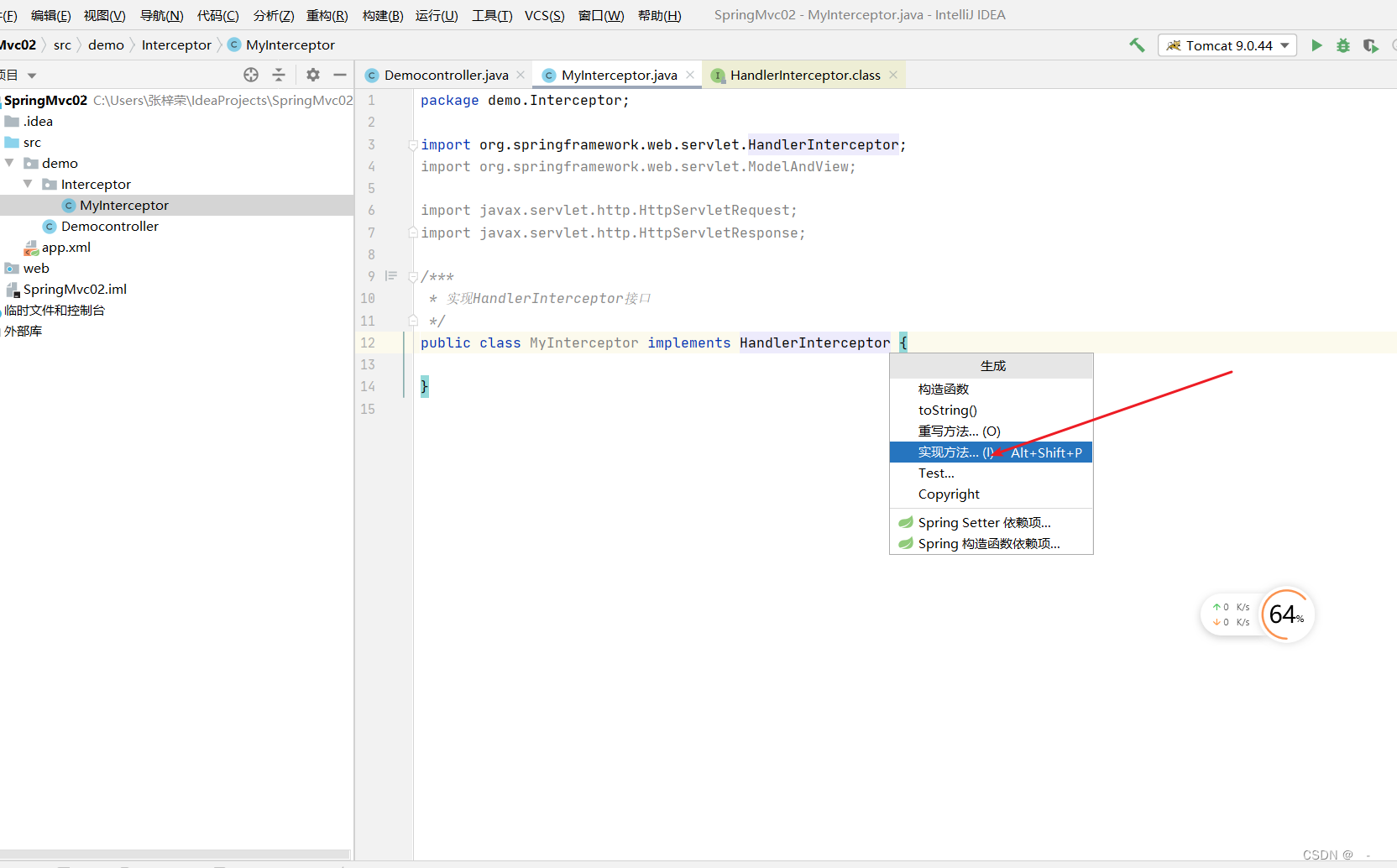Click the 64% floating monitor widget
Viewport: 1397px width, 868px height.
[1286, 614]
